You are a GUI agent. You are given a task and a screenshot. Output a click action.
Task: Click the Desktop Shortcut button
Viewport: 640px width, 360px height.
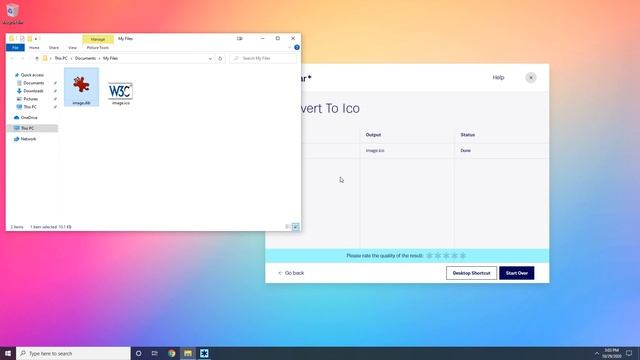point(471,273)
